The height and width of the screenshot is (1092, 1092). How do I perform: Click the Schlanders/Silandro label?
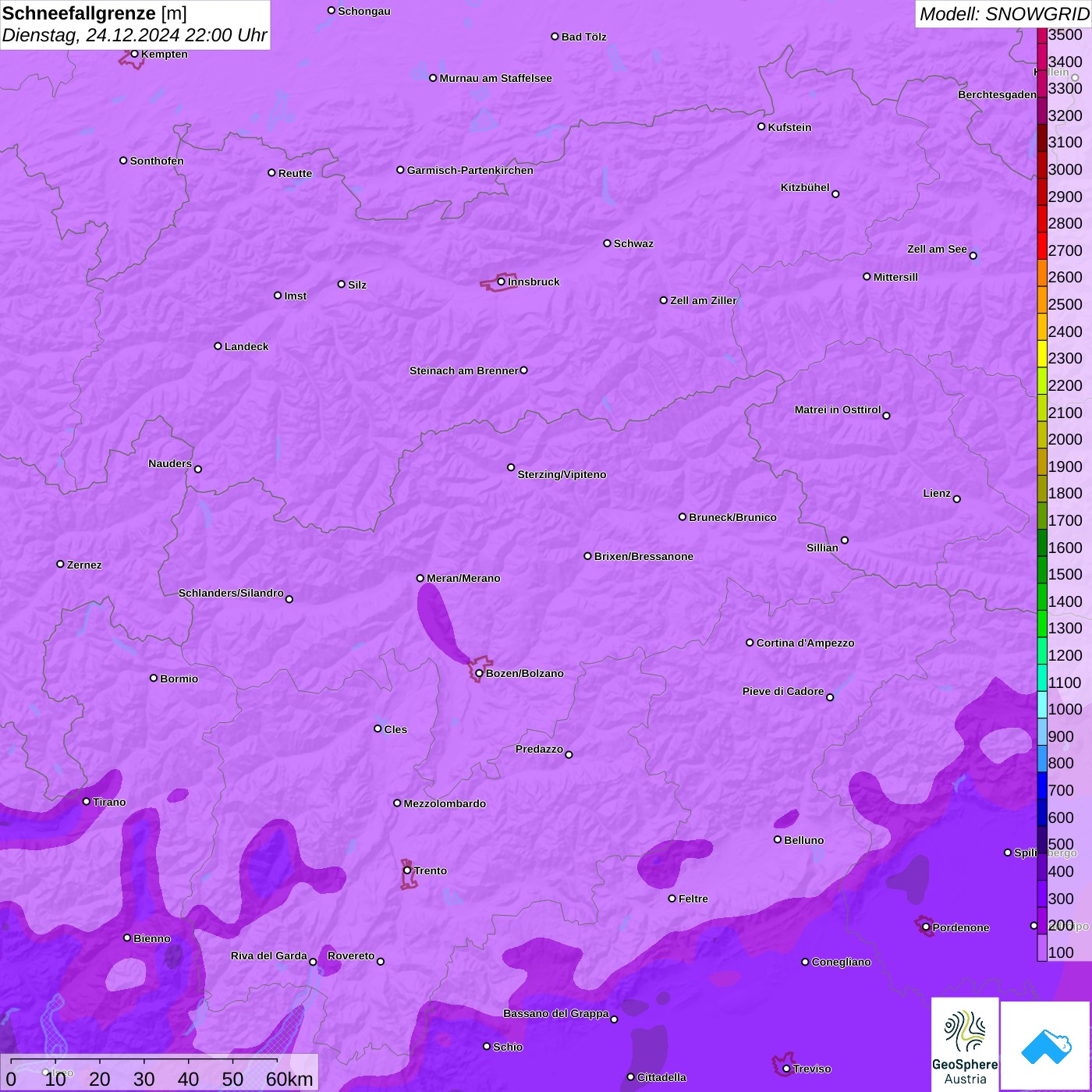(x=231, y=593)
